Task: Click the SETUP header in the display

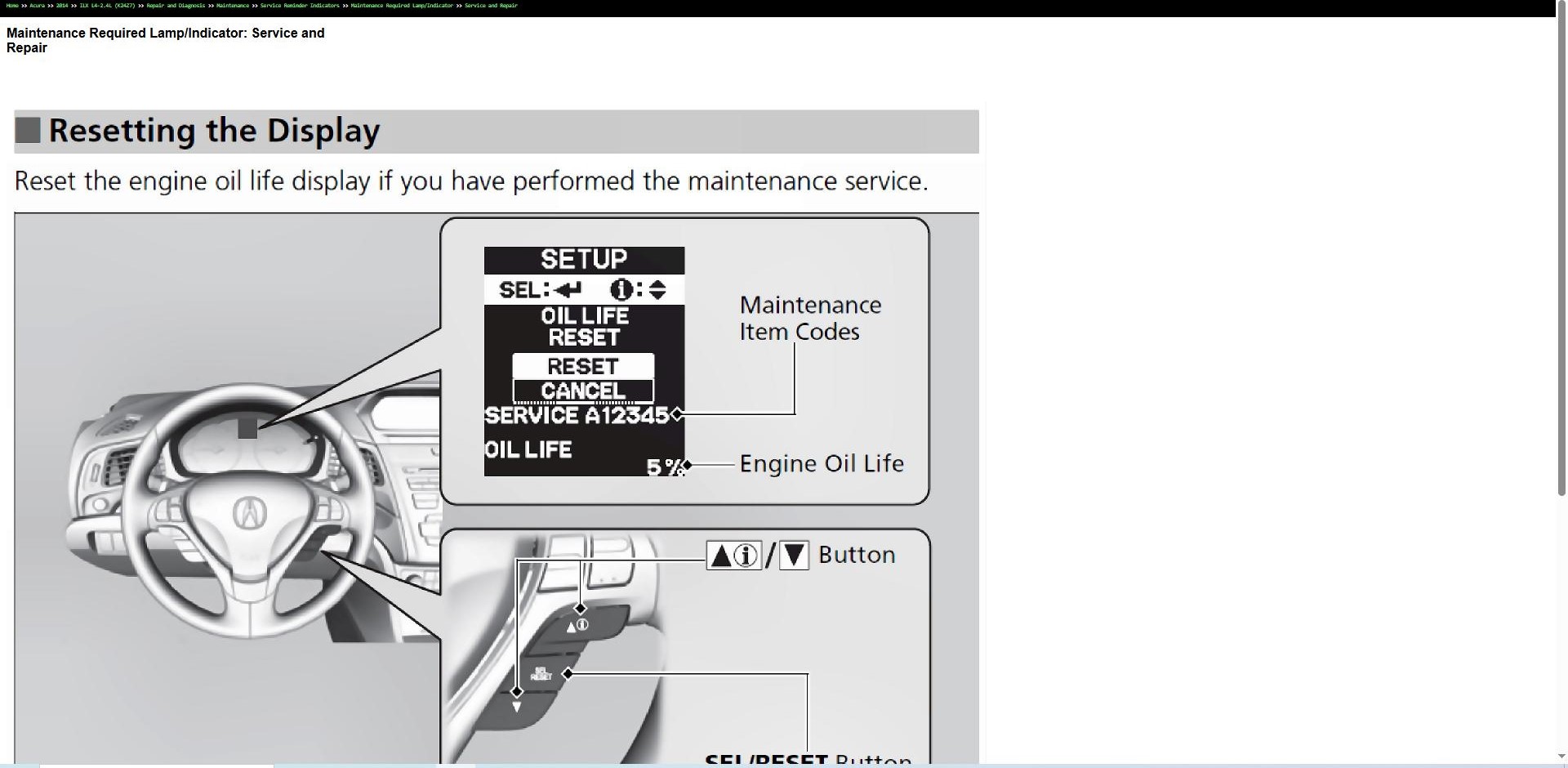Action: [584, 260]
